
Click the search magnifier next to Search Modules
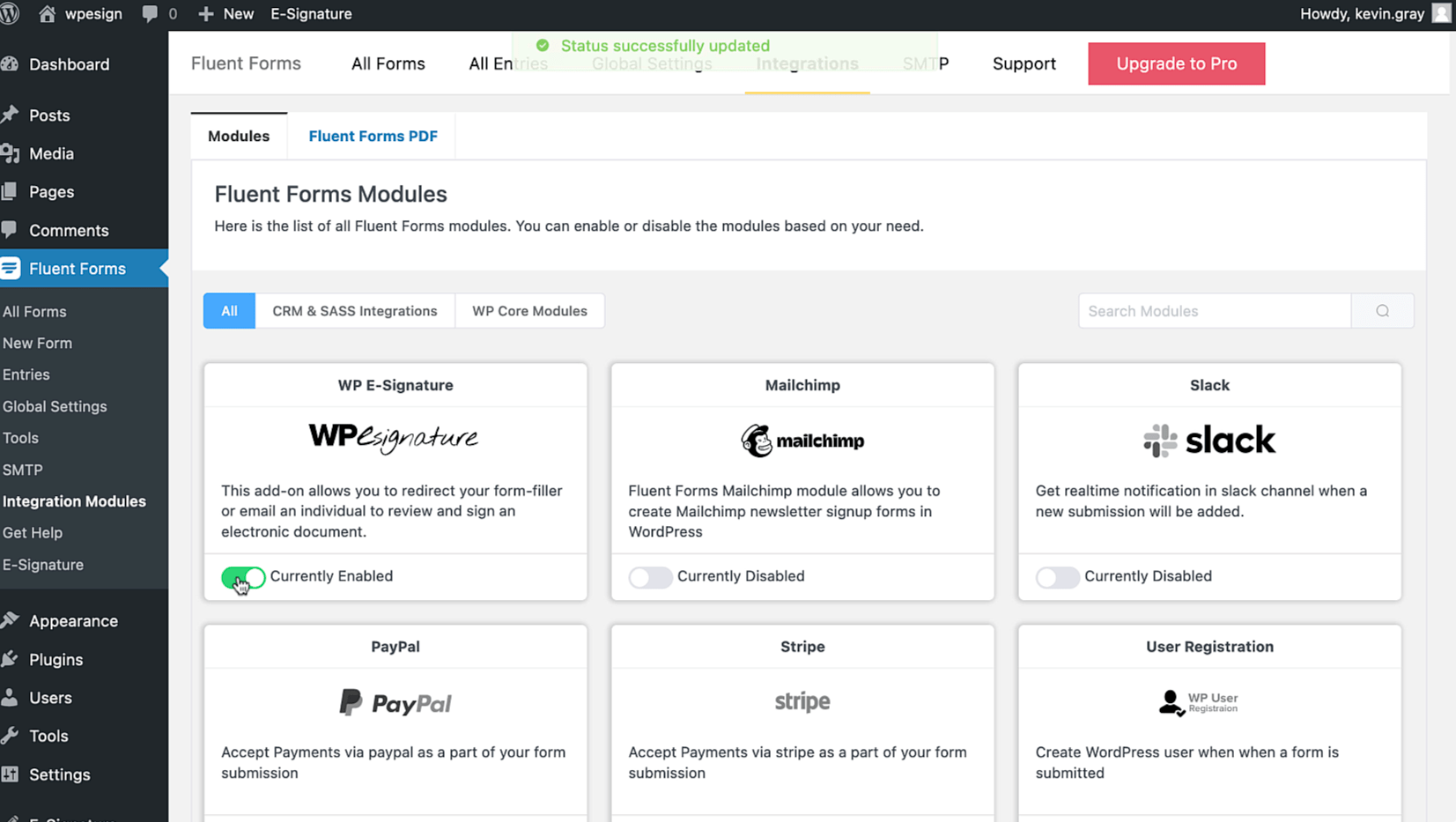coord(1382,311)
